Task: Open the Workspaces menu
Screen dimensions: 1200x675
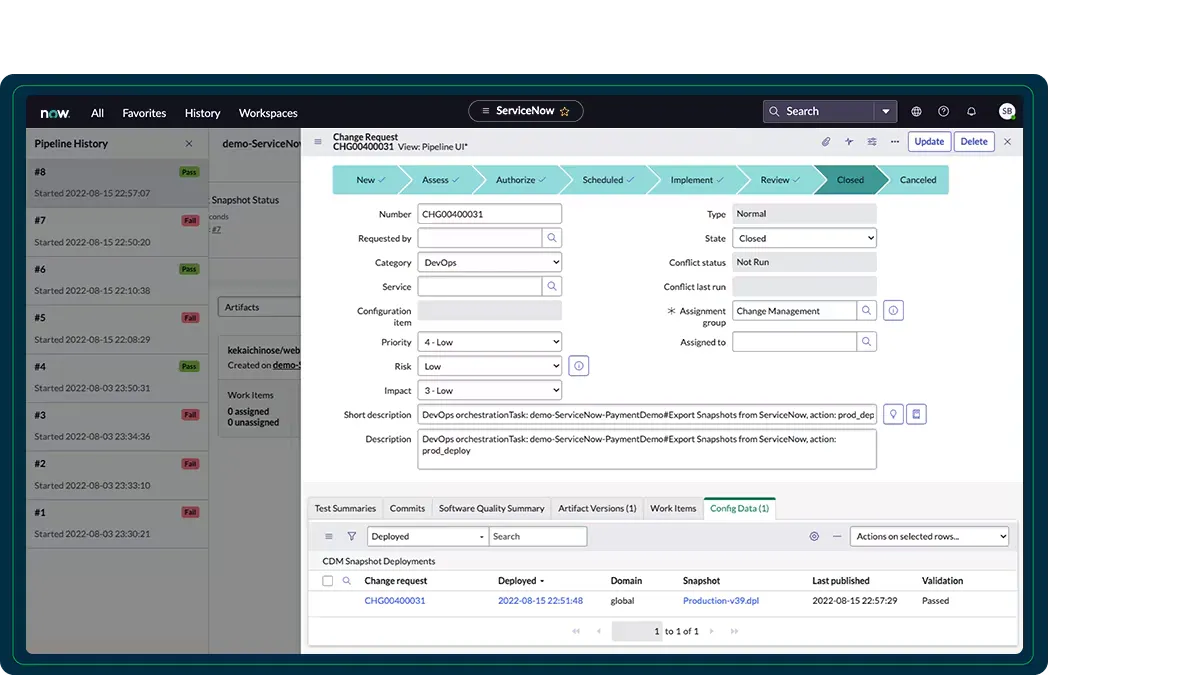Action: click(x=268, y=113)
